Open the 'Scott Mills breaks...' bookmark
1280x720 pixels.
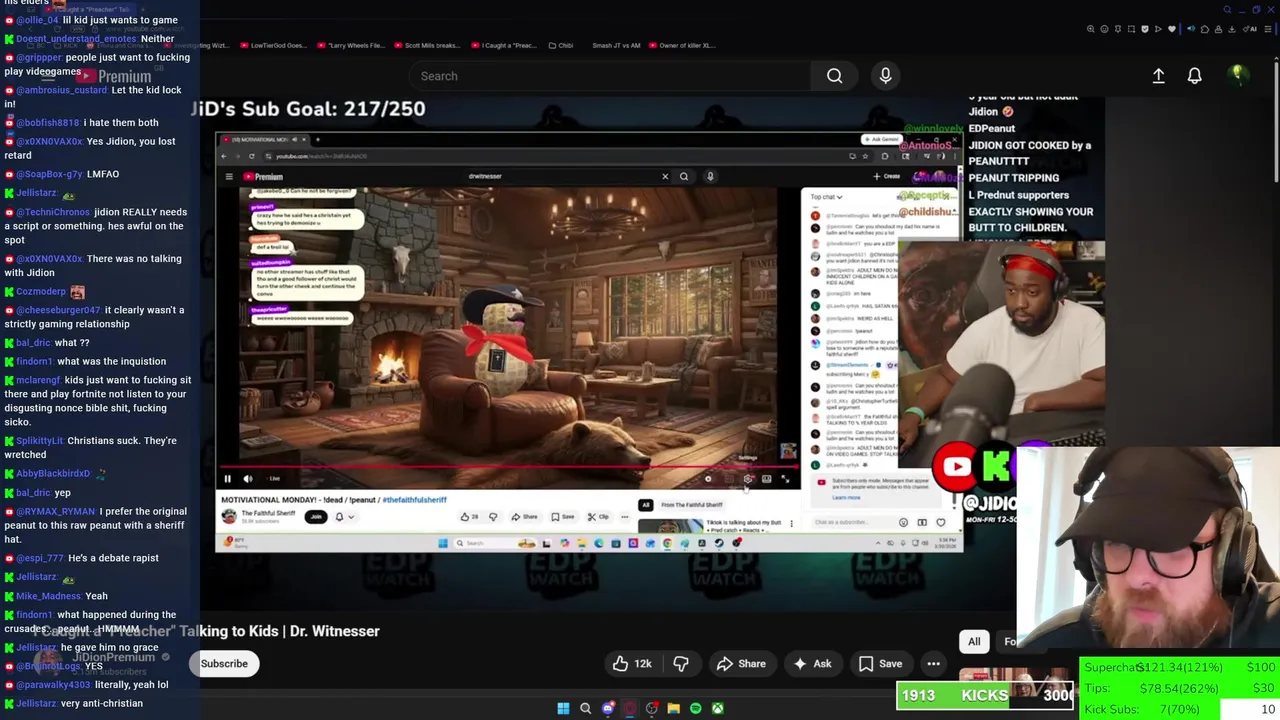point(427,45)
